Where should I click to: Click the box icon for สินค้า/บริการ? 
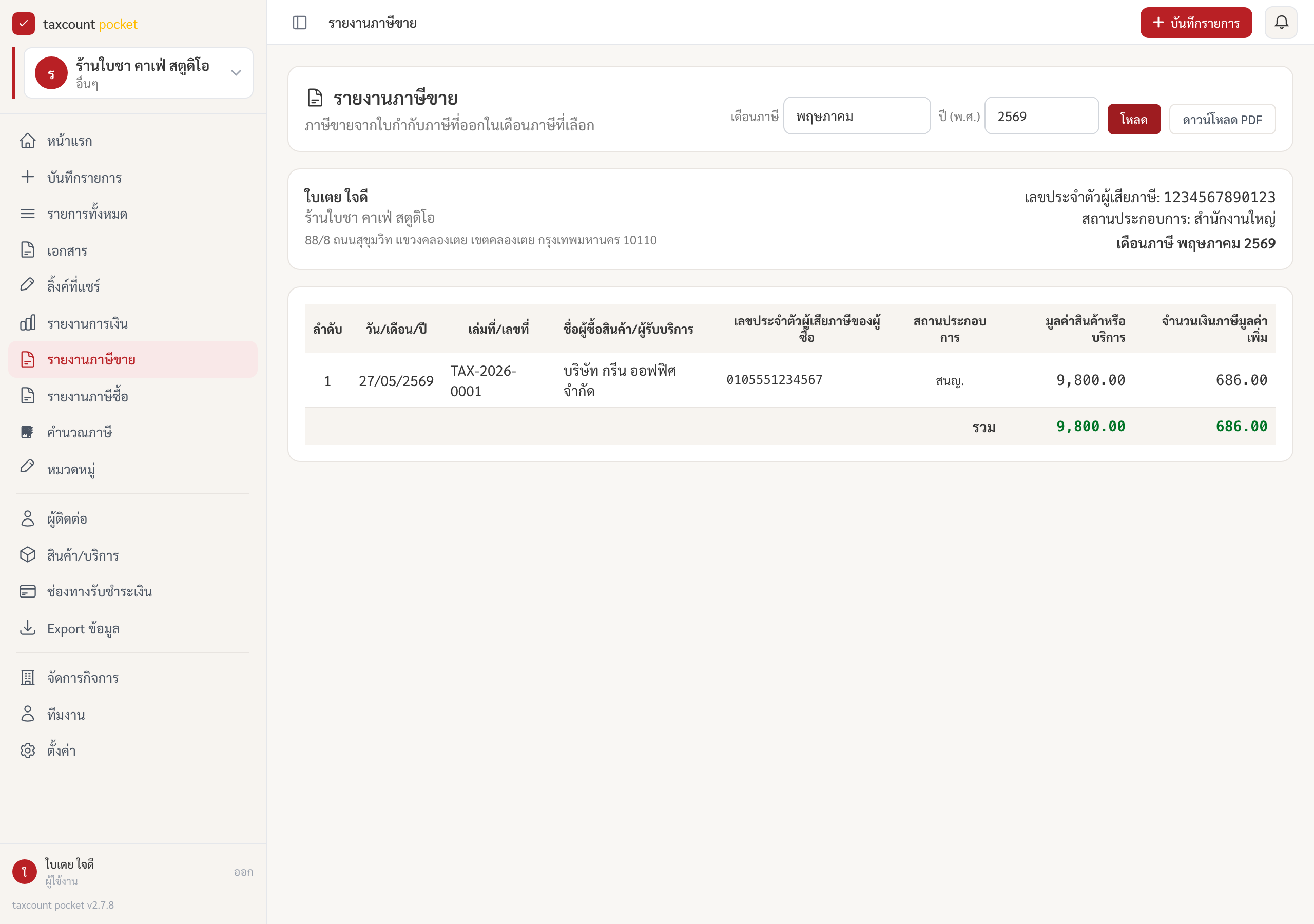point(28,555)
